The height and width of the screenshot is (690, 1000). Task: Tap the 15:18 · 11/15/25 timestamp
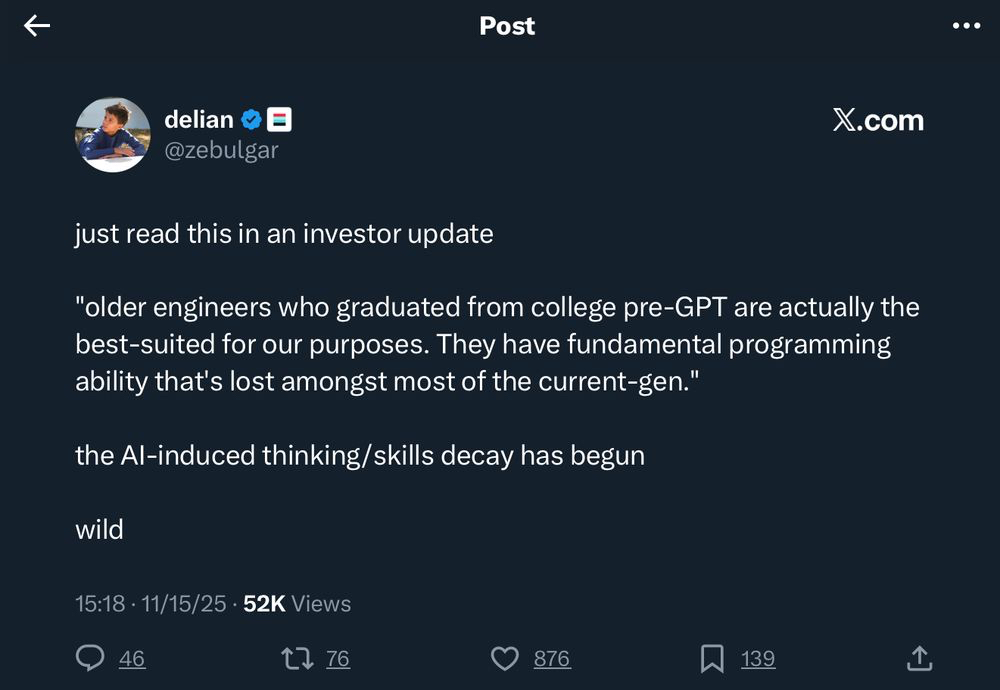pyautogui.click(x=150, y=604)
